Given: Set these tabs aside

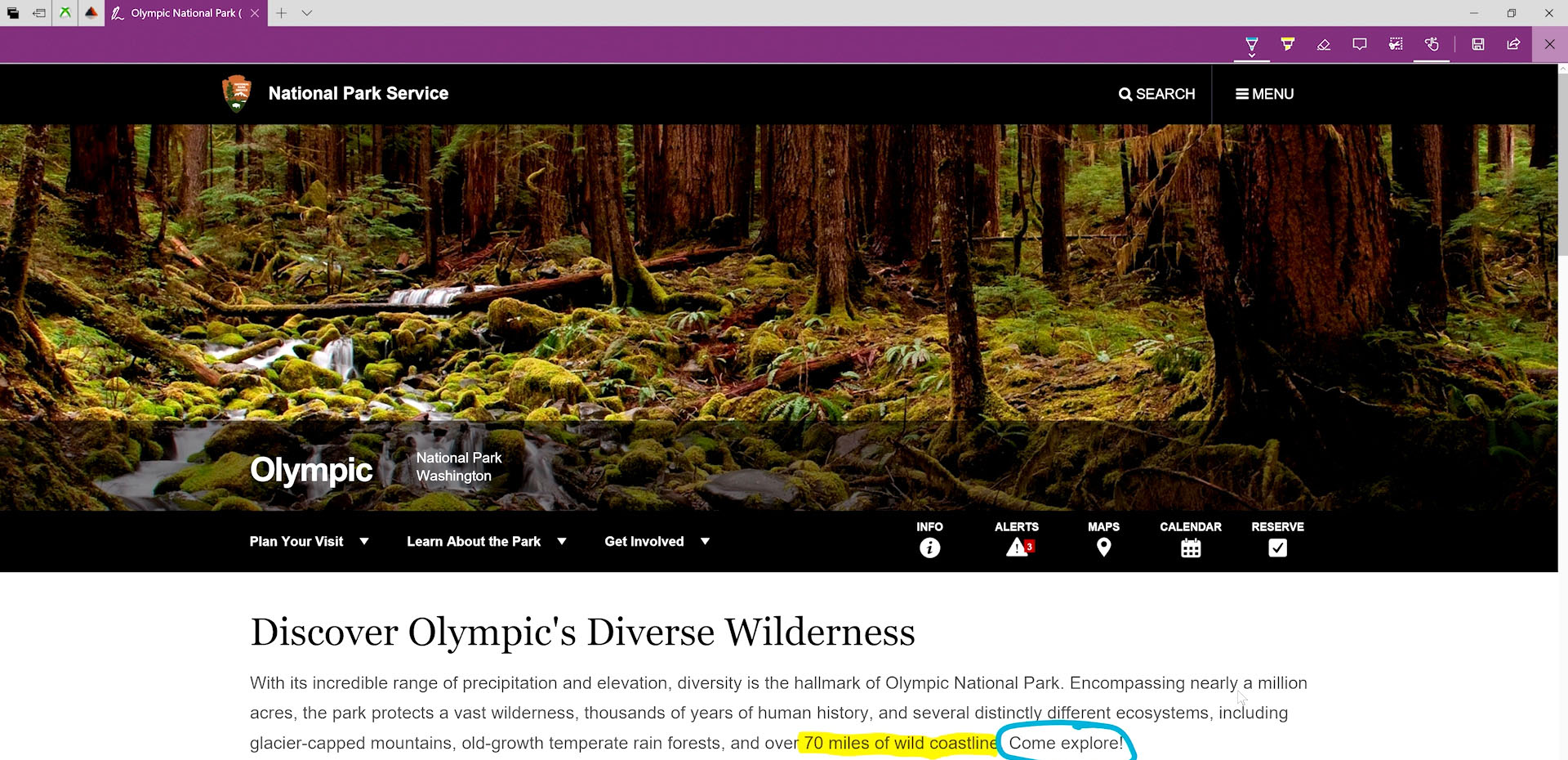Looking at the screenshot, I should [39, 13].
